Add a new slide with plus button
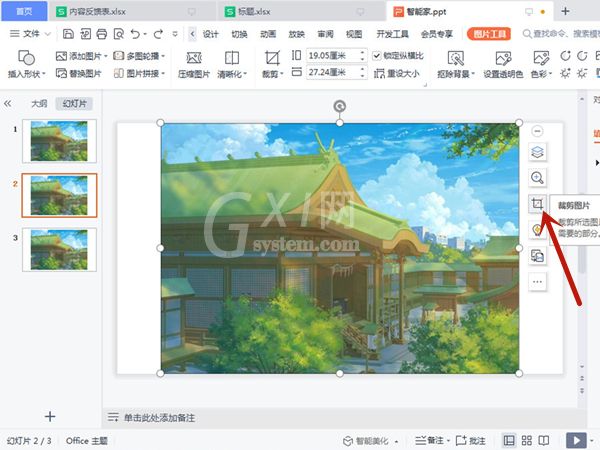This screenshot has height=450, width=600. pyautogui.click(x=50, y=416)
